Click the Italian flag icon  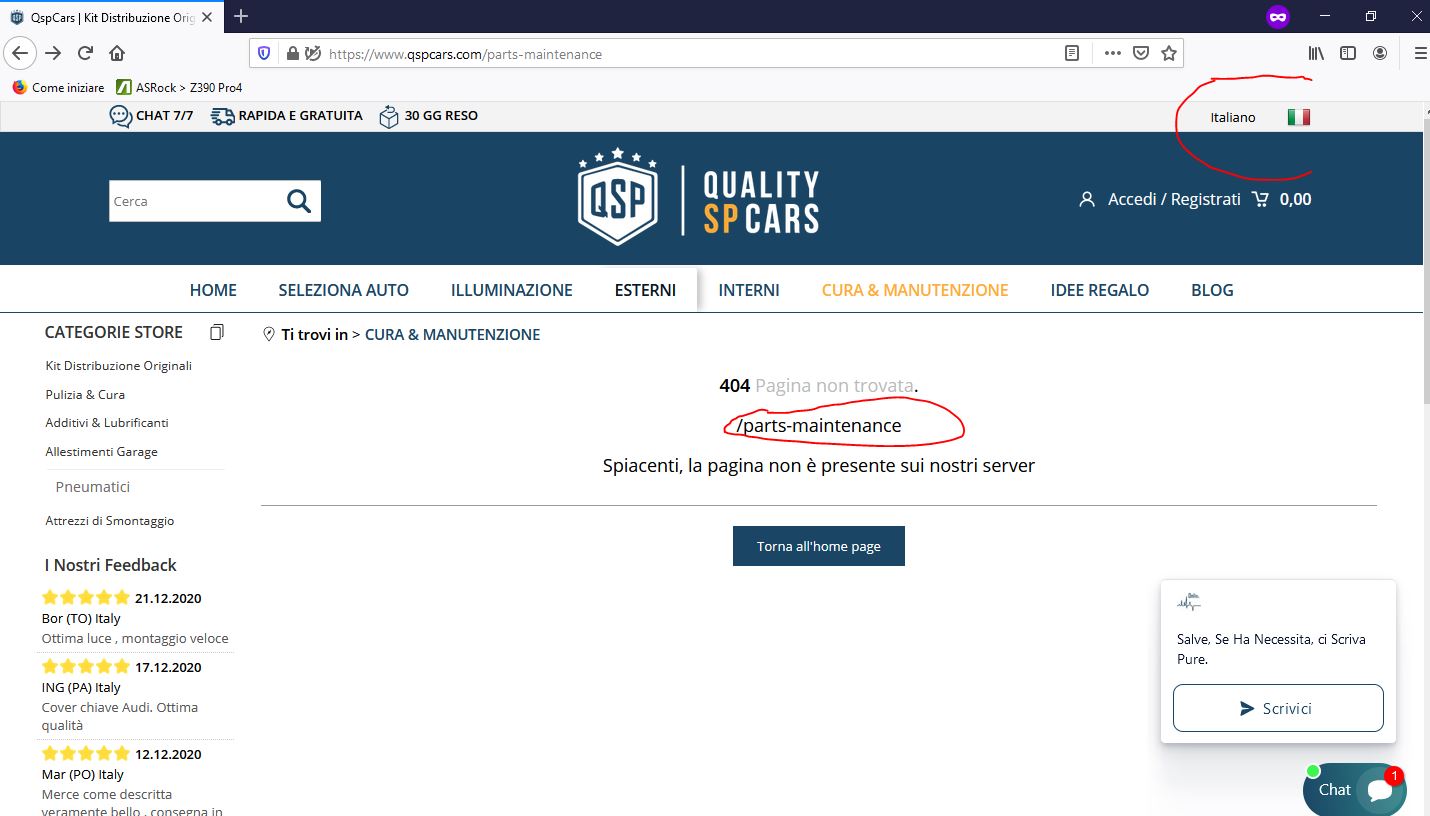pos(1298,117)
